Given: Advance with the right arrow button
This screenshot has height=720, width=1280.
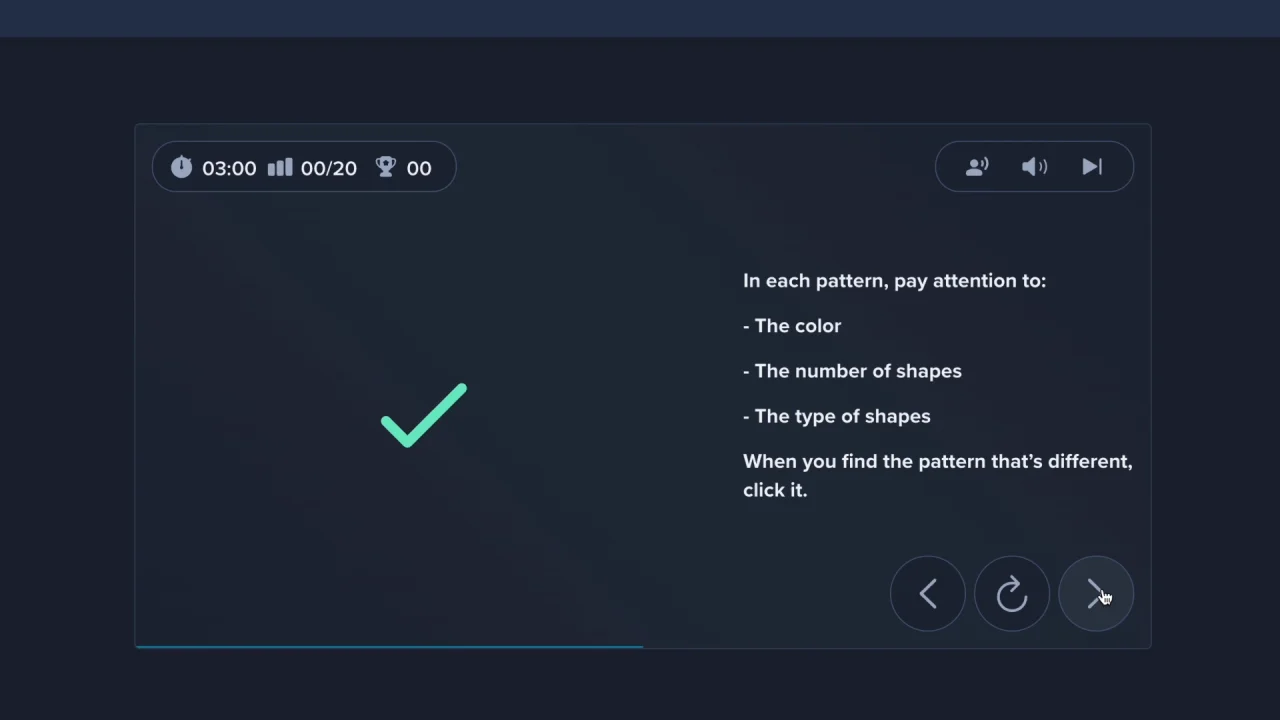Looking at the screenshot, I should click(1096, 594).
